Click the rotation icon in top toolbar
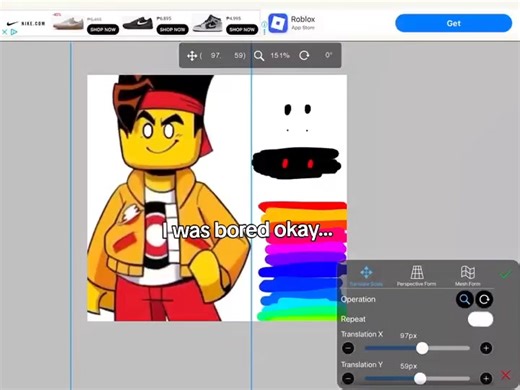Viewport: 520px width, 390px height. pos(304,55)
